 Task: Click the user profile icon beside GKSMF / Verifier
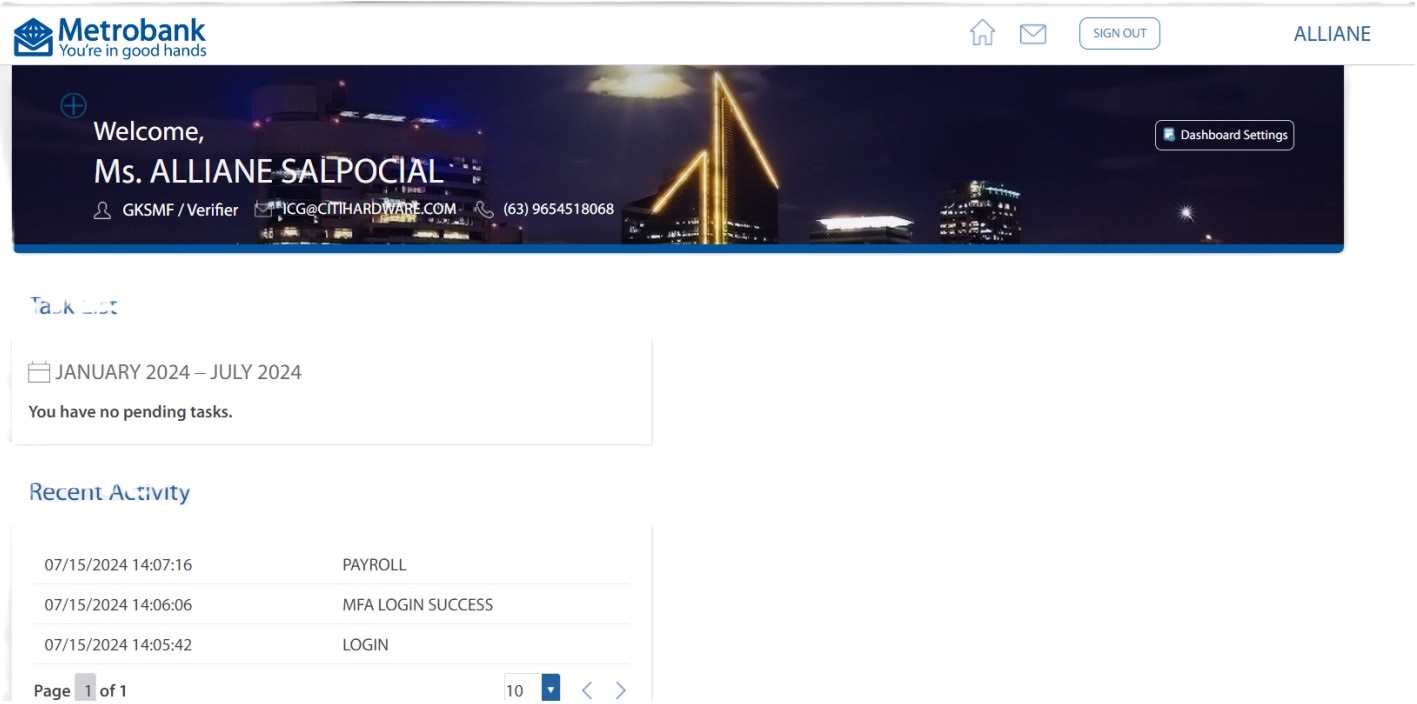click(102, 210)
